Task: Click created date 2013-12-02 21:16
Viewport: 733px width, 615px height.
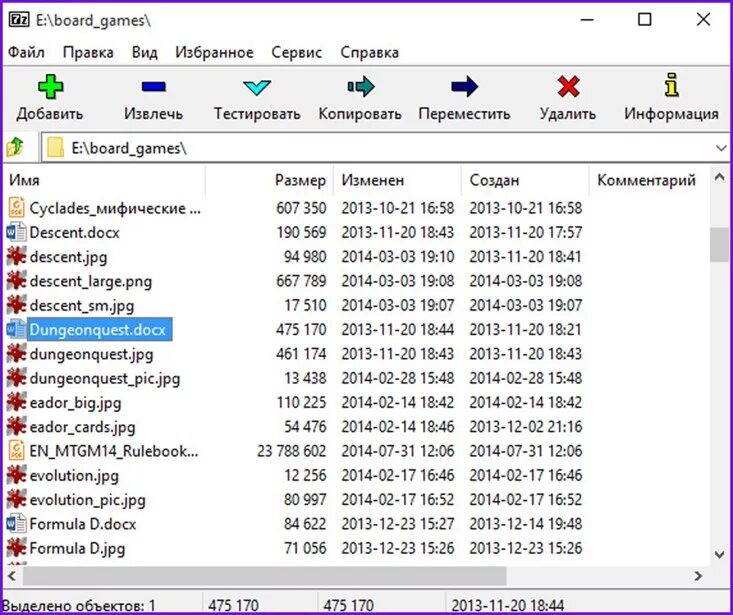Action: coord(525,427)
